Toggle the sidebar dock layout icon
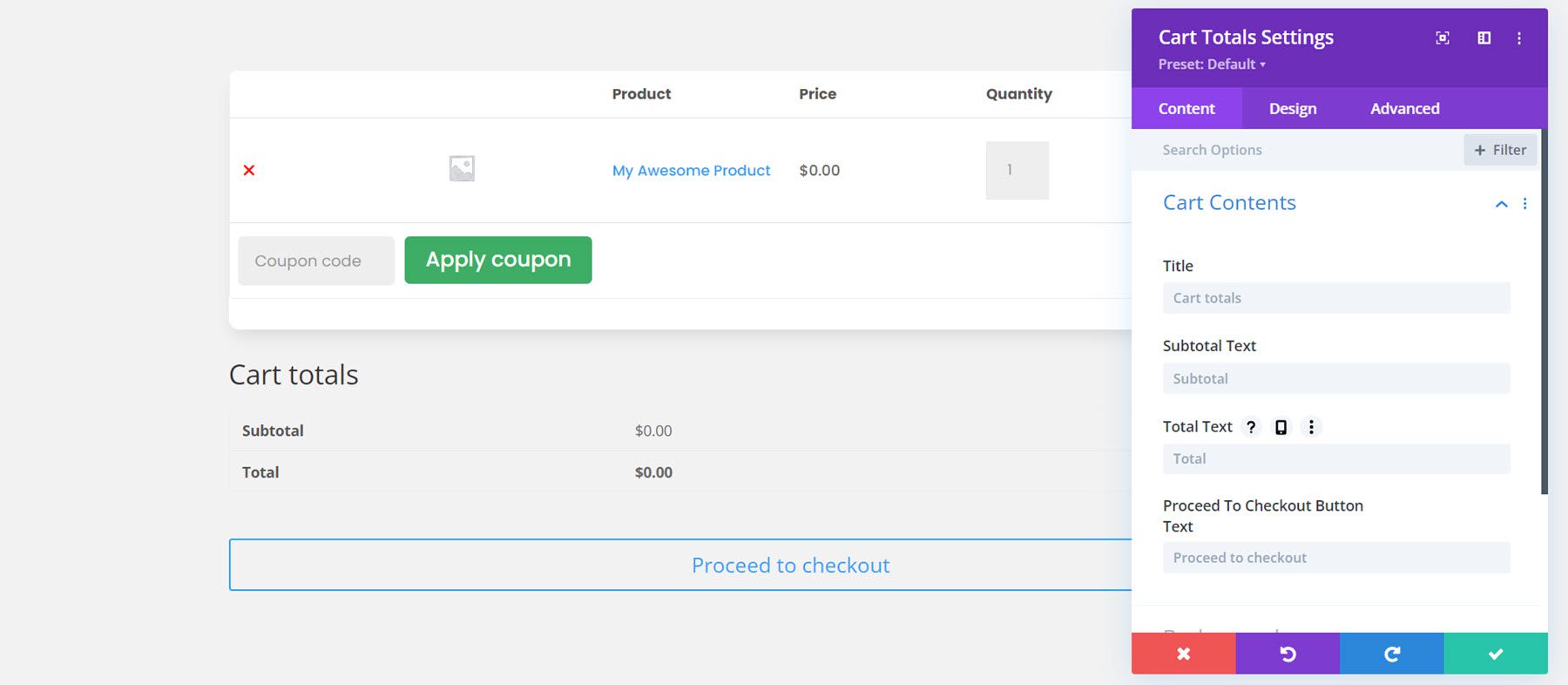The image size is (1568, 685). pyautogui.click(x=1484, y=38)
